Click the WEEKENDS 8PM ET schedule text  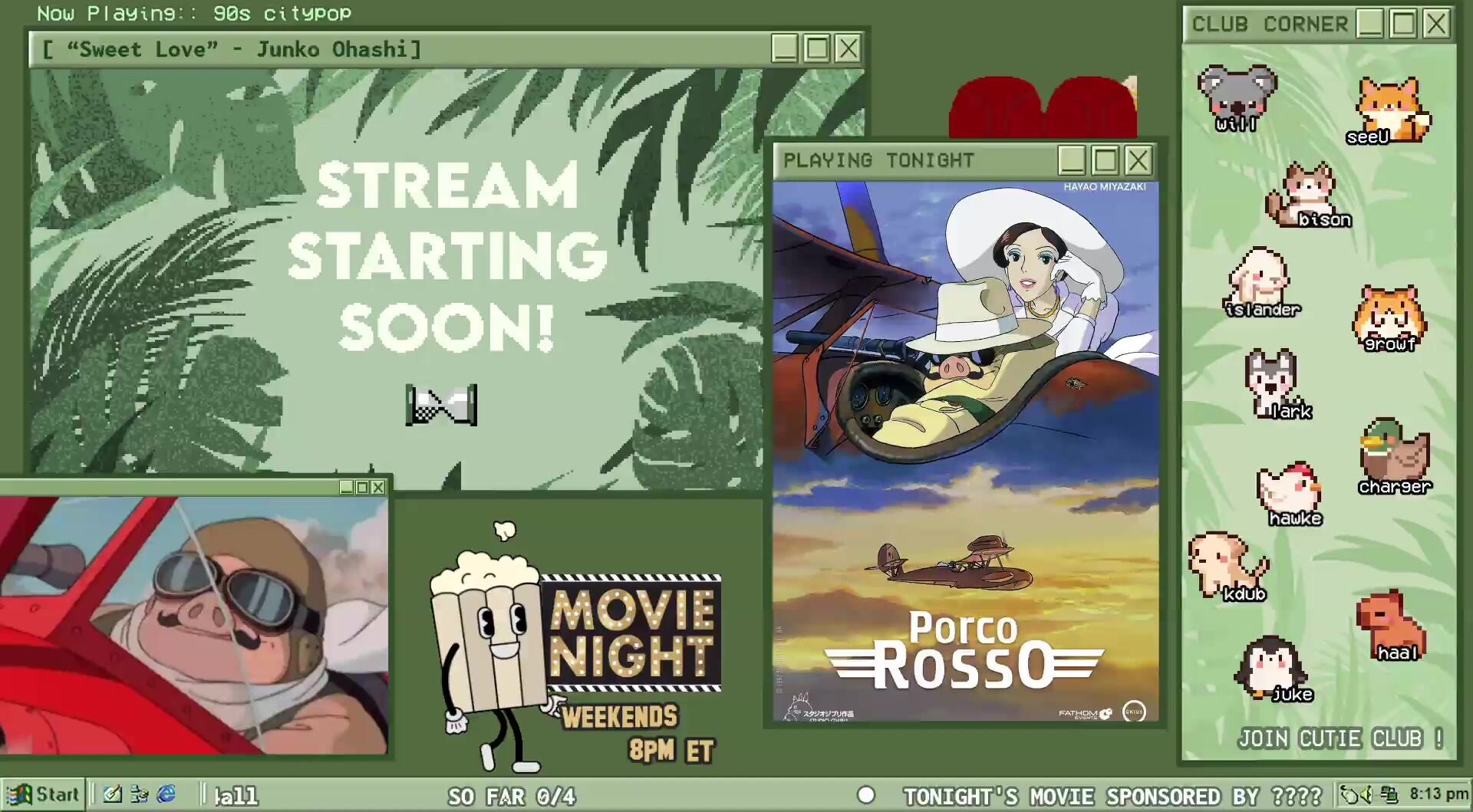coord(638,733)
